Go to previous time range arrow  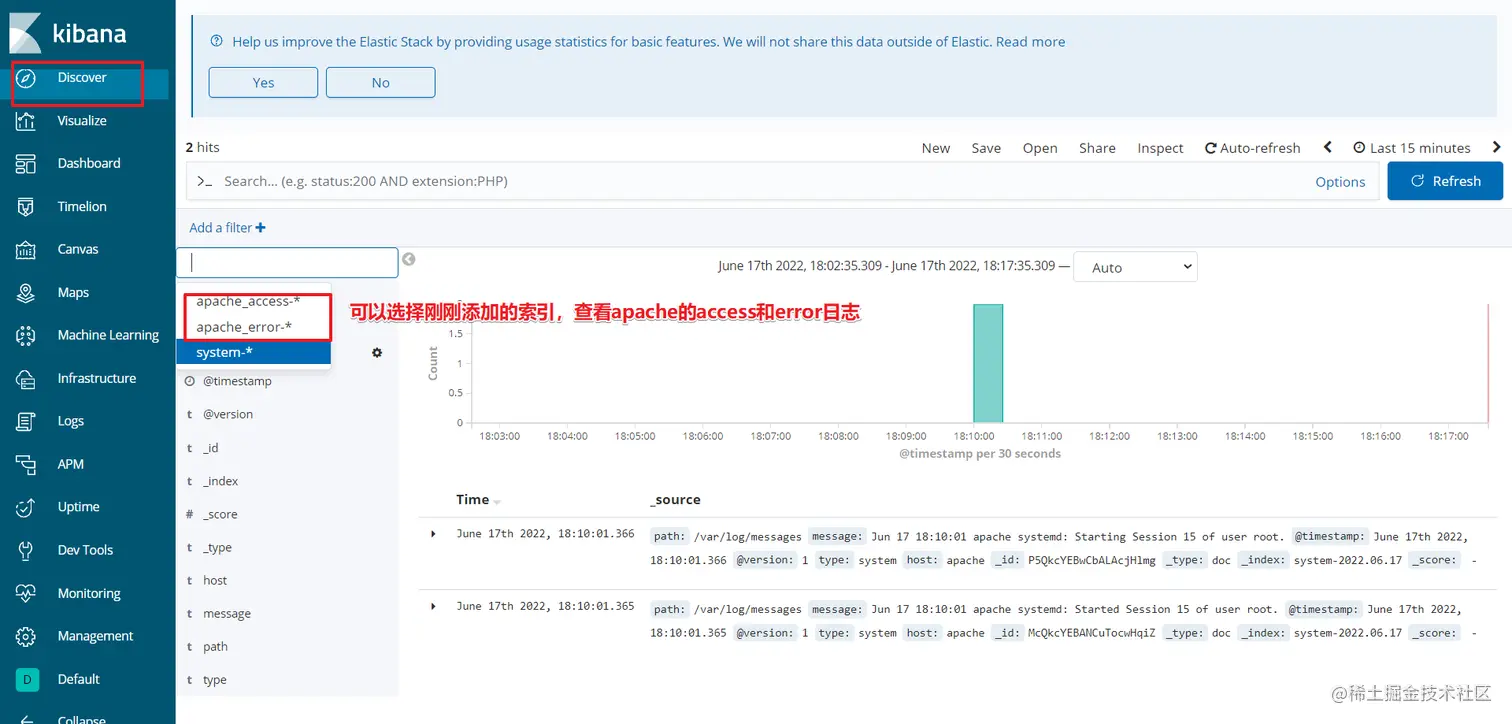pos(1328,147)
